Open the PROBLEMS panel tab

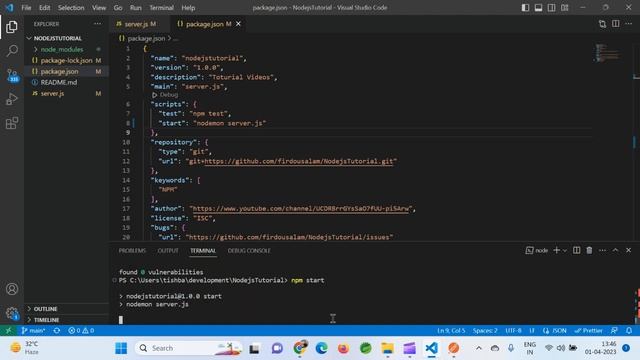coord(132,251)
